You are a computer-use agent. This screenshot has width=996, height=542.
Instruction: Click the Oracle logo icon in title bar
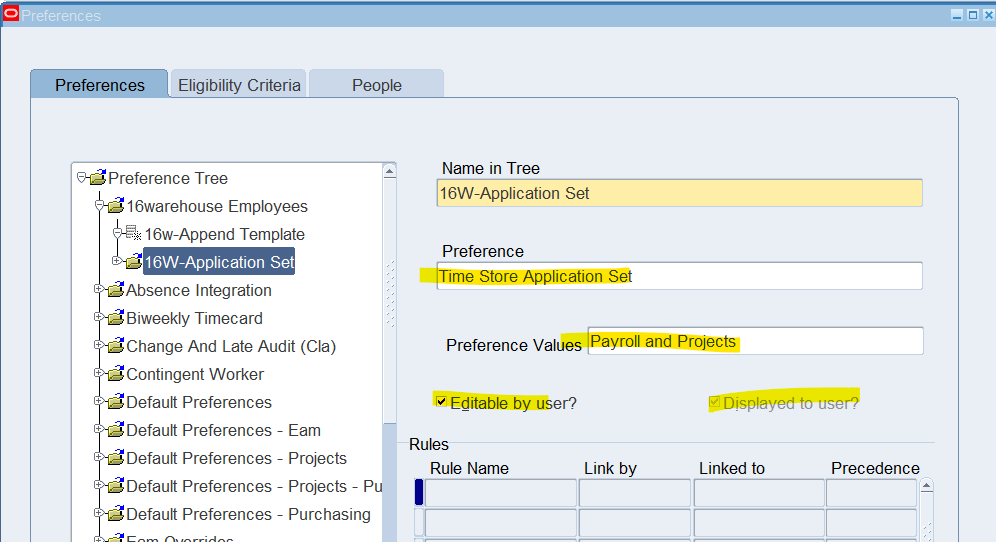coord(11,14)
